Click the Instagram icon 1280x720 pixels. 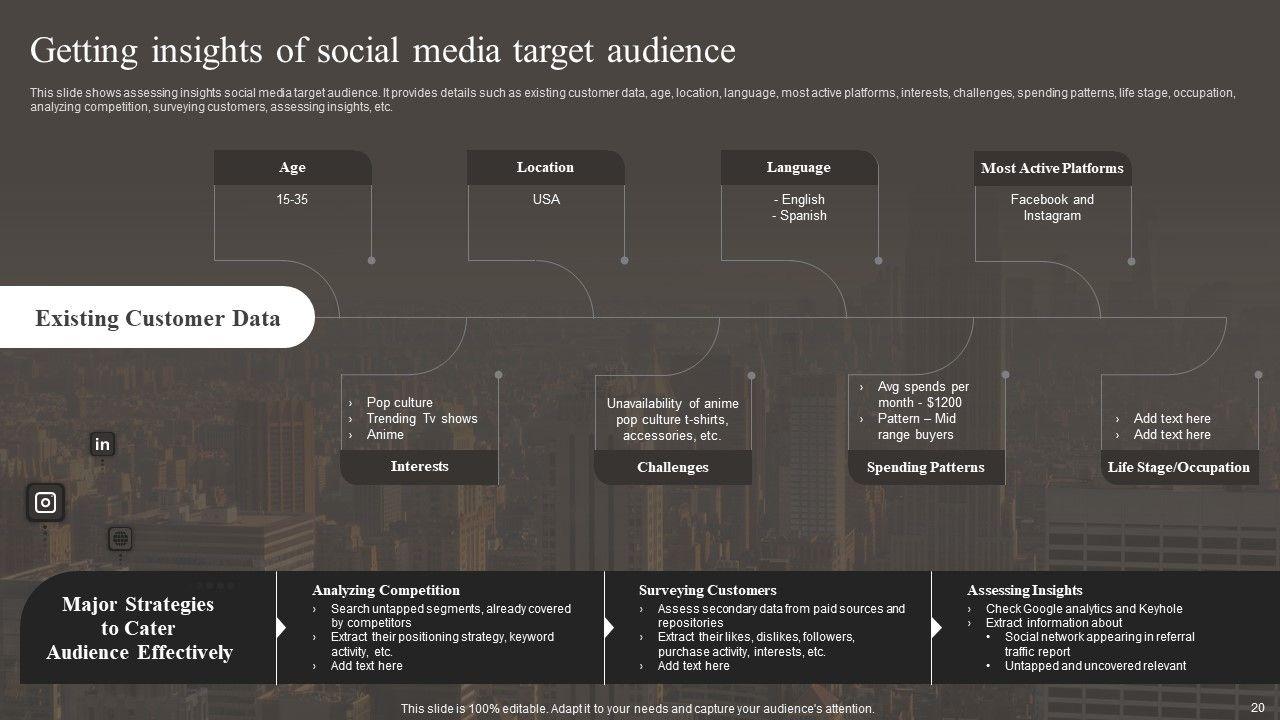(45, 503)
